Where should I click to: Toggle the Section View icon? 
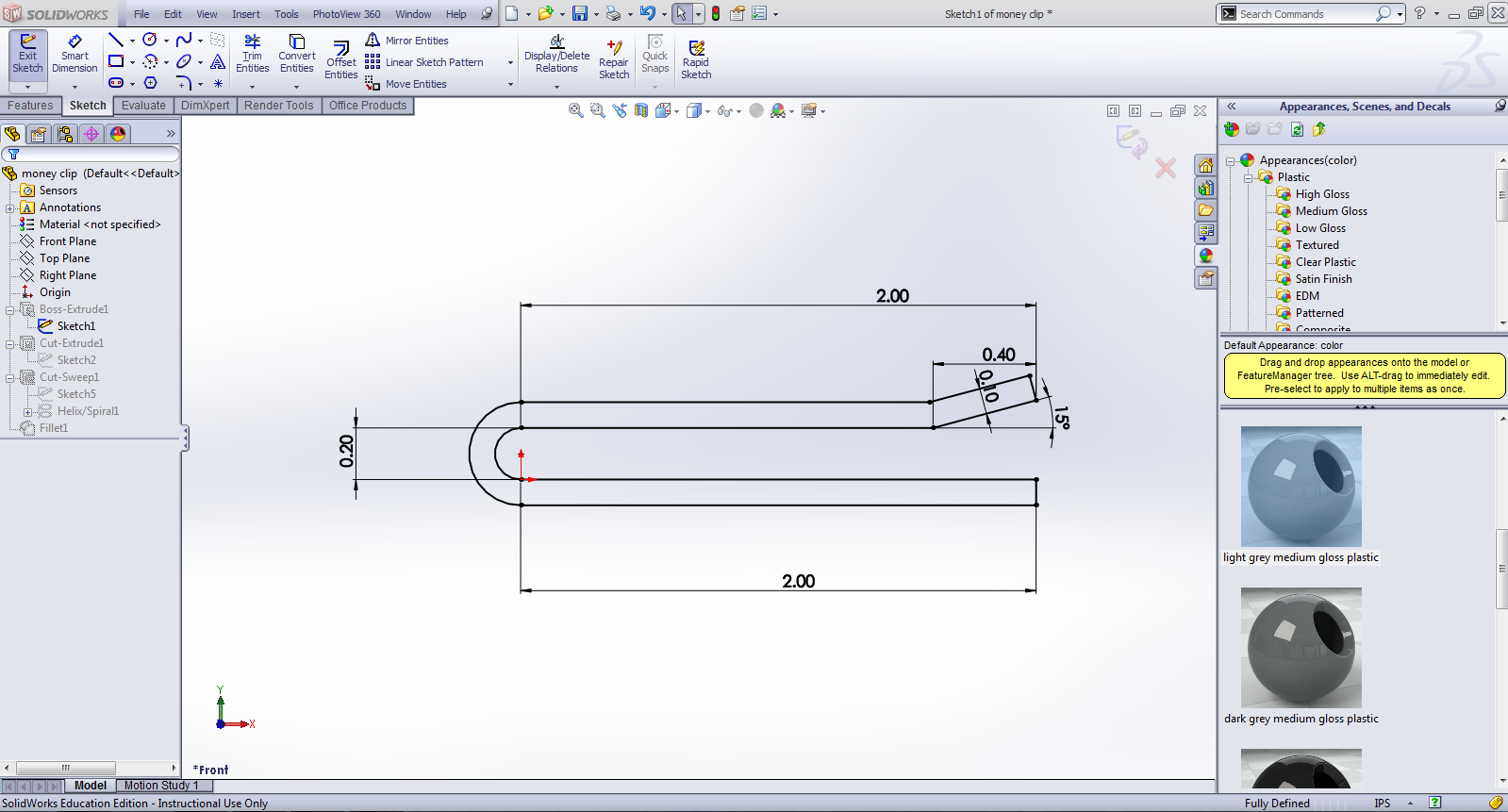(641, 110)
